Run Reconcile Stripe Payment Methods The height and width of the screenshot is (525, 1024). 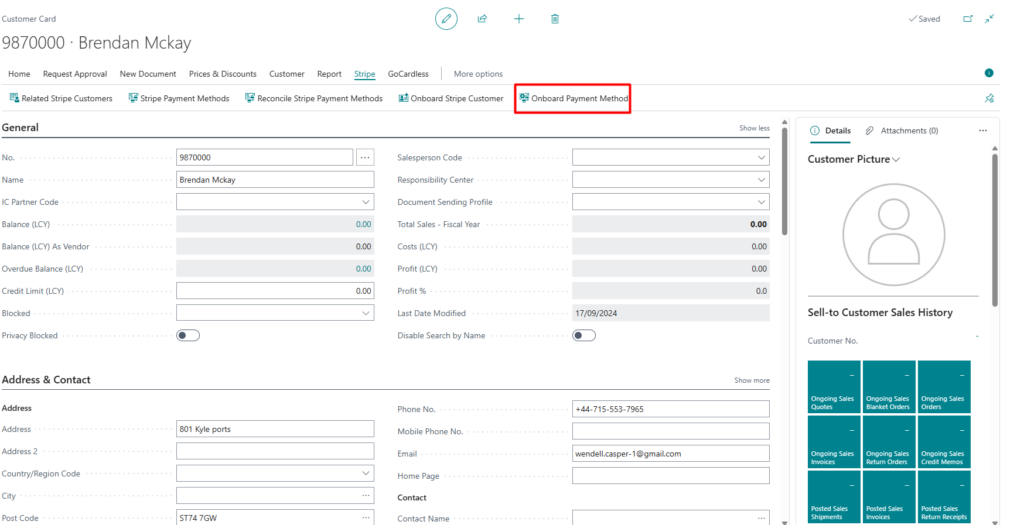[x=313, y=99]
